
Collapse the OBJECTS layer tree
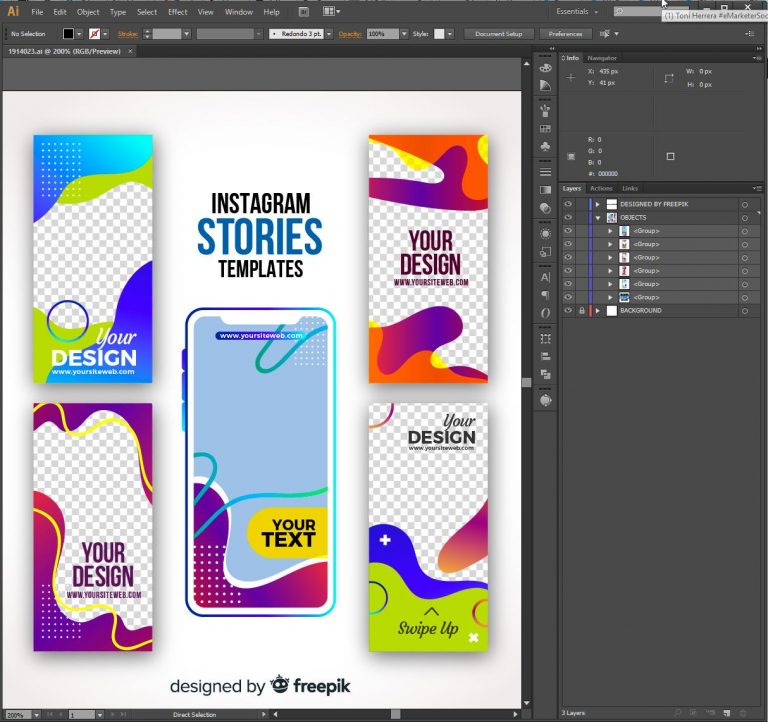[598, 217]
